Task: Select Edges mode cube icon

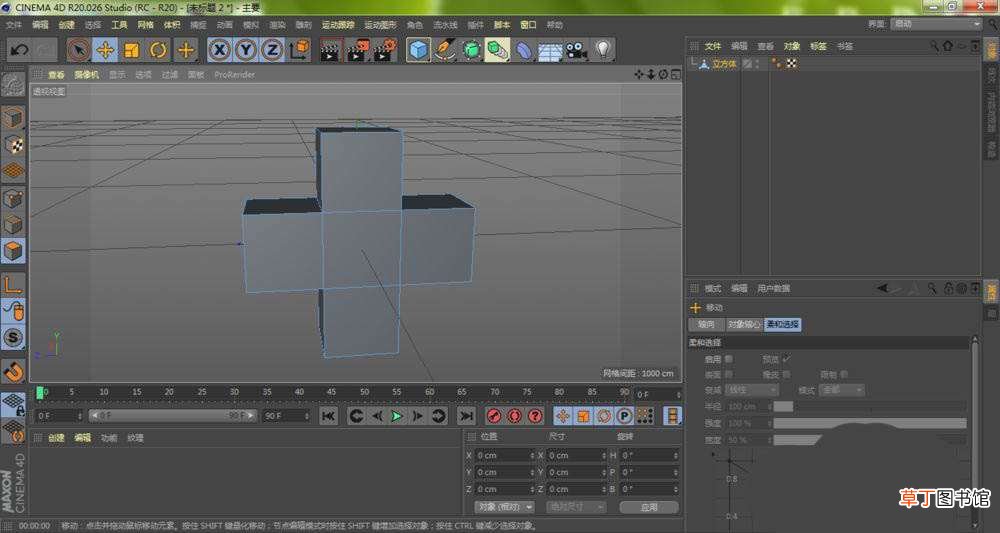Action: pyautogui.click(x=13, y=224)
